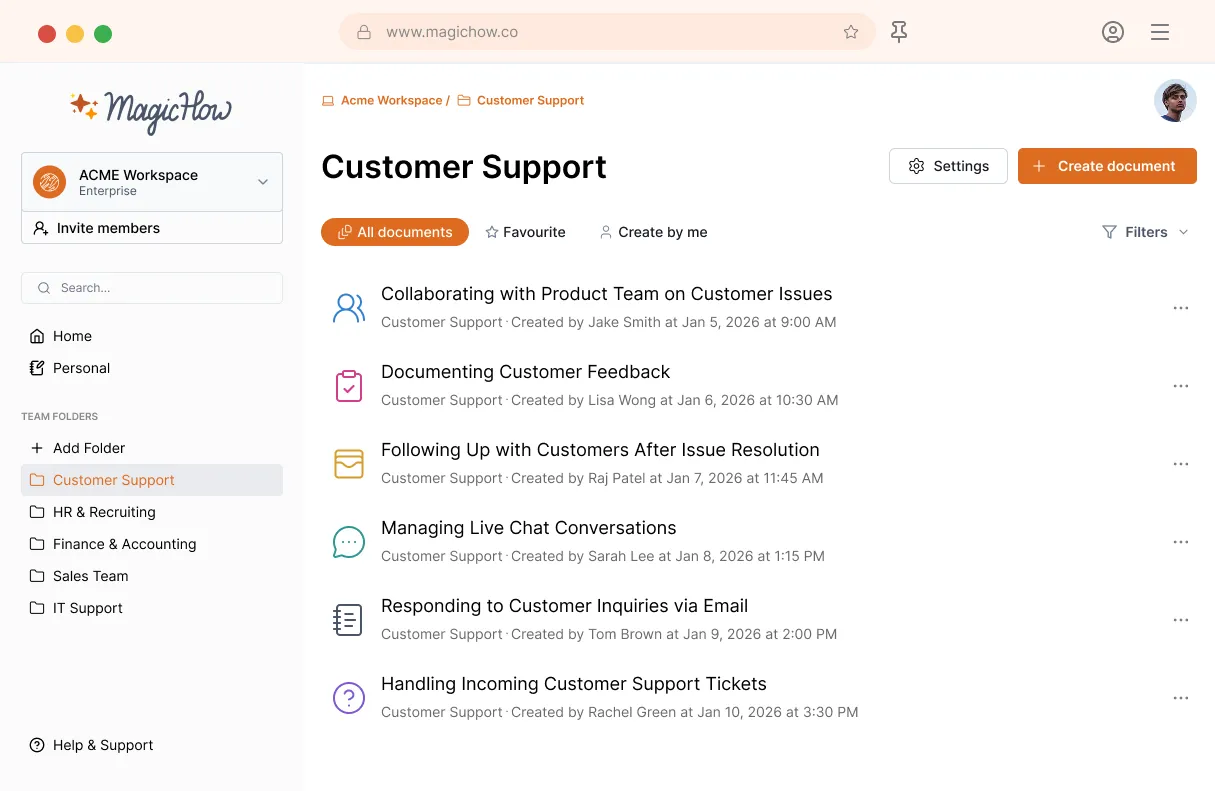This screenshot has height=791, width=1215.
Task: Click the notebook icon for Responding to Inquiries
Action: tap(348, 620)
